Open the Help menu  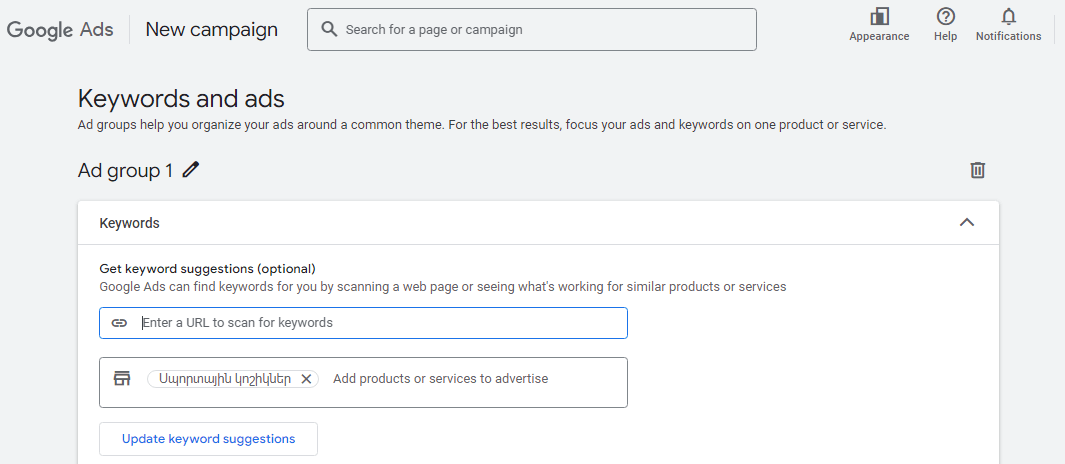coord(945,23)
